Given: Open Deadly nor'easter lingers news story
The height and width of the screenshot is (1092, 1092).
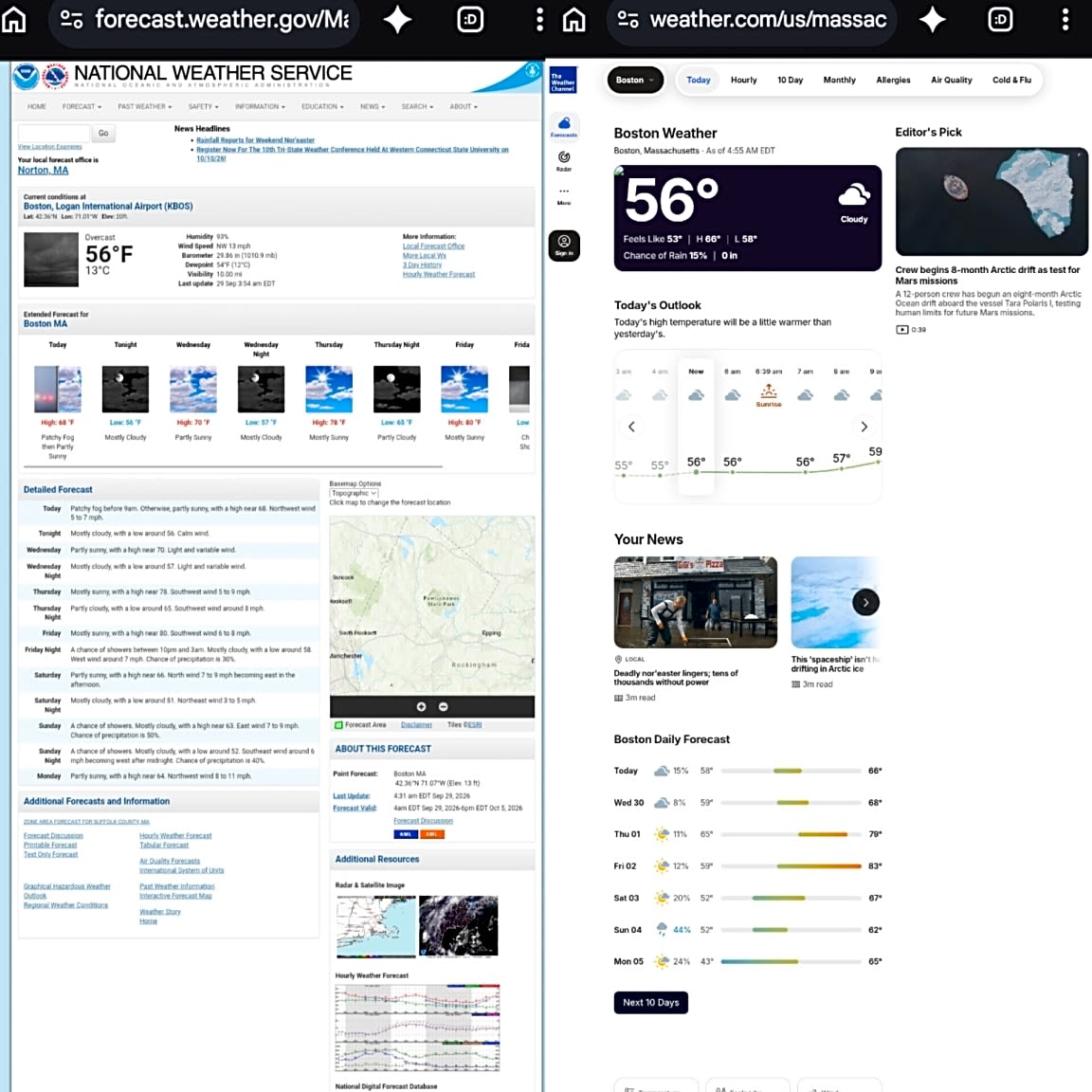Looking at the screenshot, I should [676, 678].
